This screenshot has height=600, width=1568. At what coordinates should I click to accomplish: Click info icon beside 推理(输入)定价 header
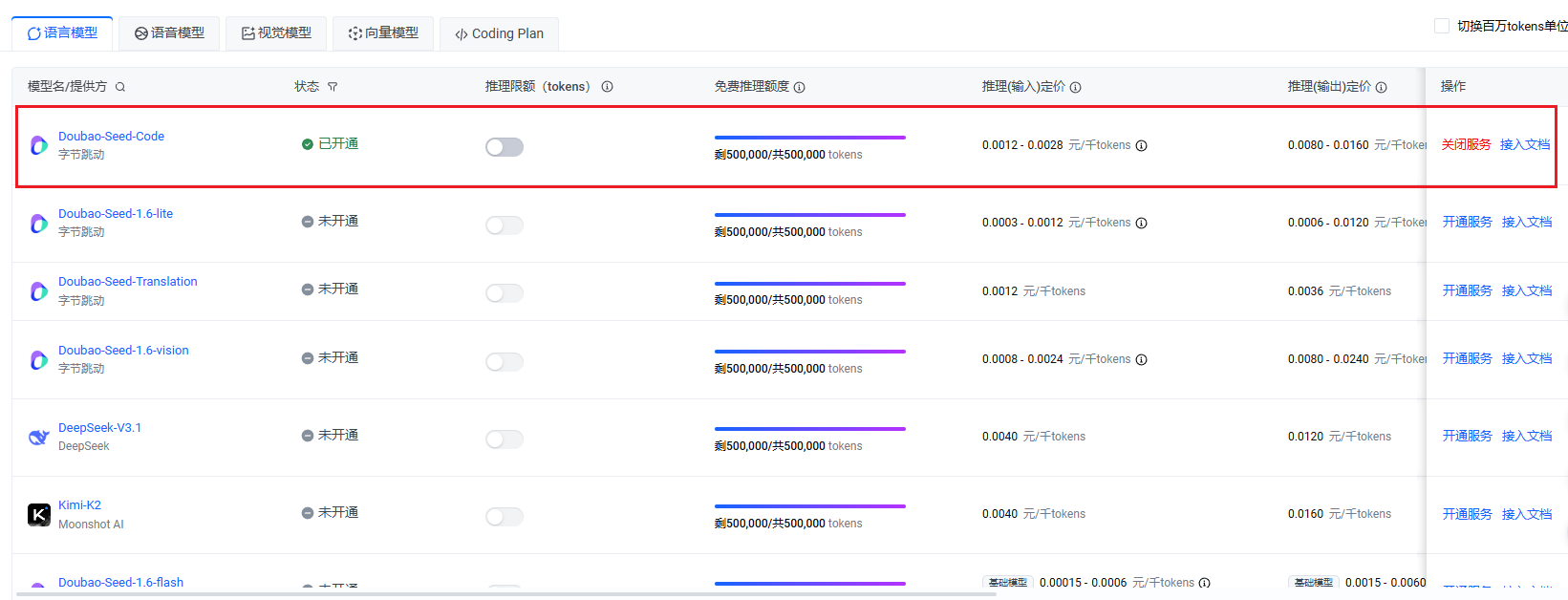[x=1075, y=87]
